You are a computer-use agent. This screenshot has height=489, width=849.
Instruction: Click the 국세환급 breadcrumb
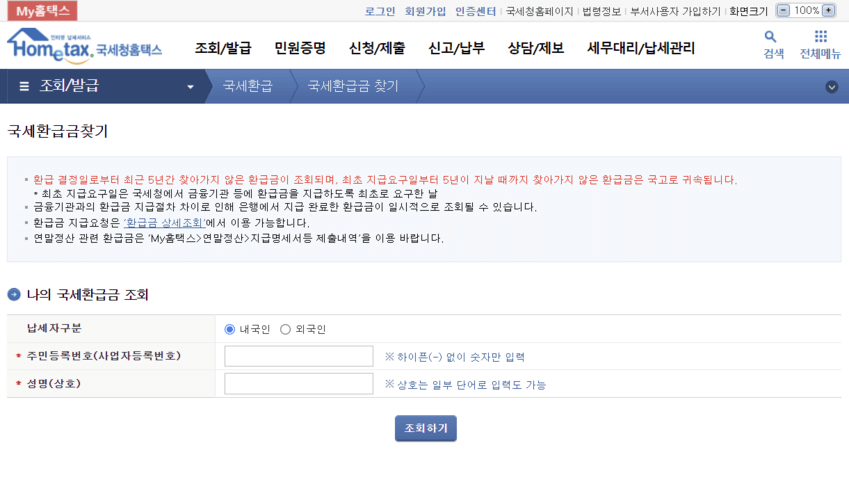point(248,86)
